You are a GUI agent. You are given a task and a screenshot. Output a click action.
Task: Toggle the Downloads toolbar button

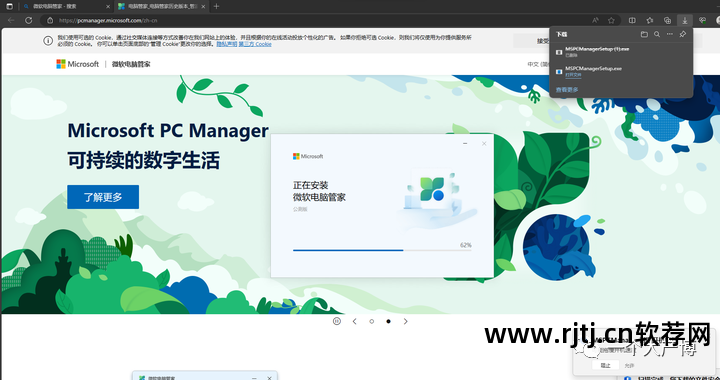tap(685, 20)
